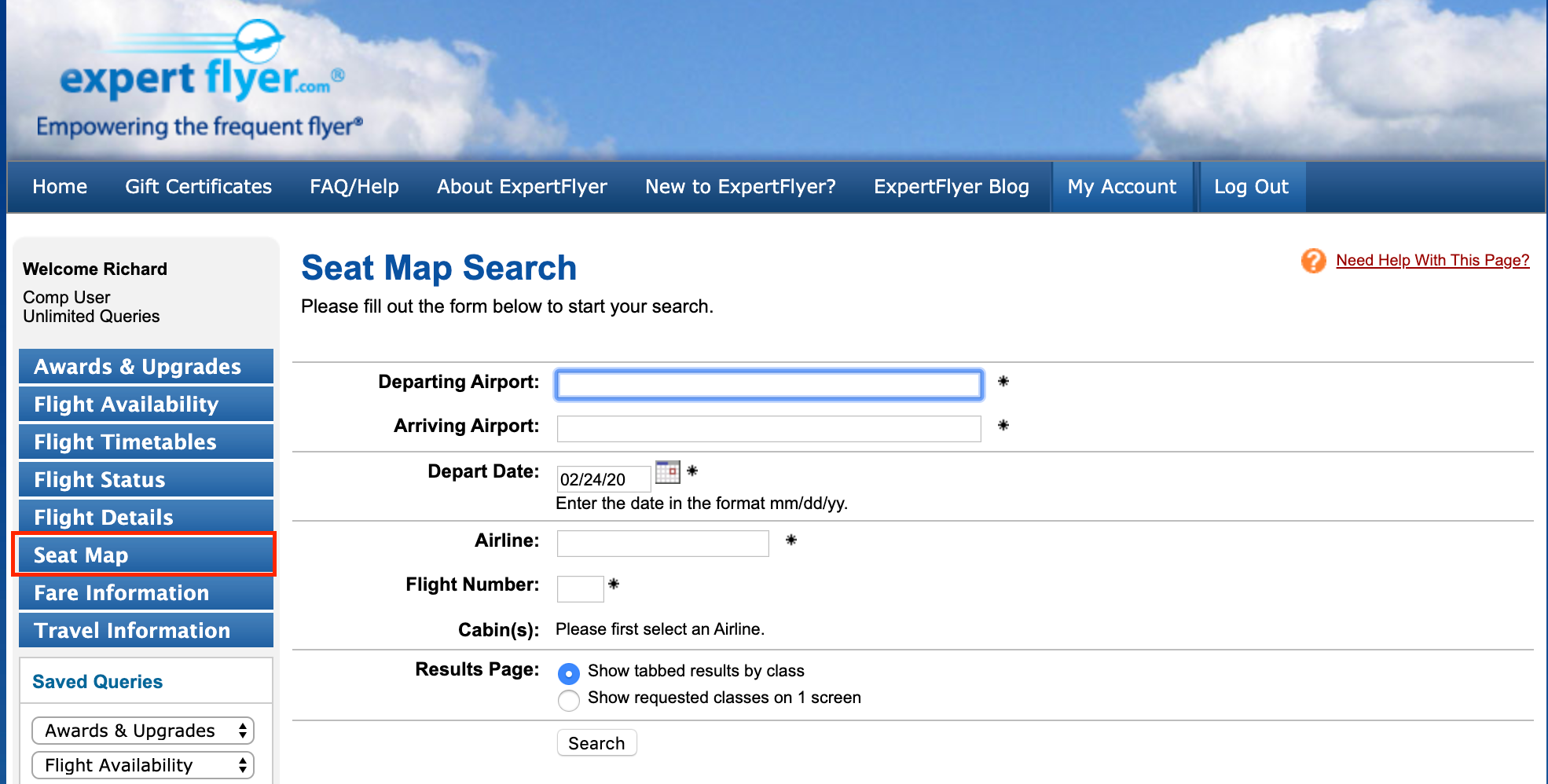1548x784 pixels.
Task: Open Fare Information from the sidebar
Action: click(146, 593)
